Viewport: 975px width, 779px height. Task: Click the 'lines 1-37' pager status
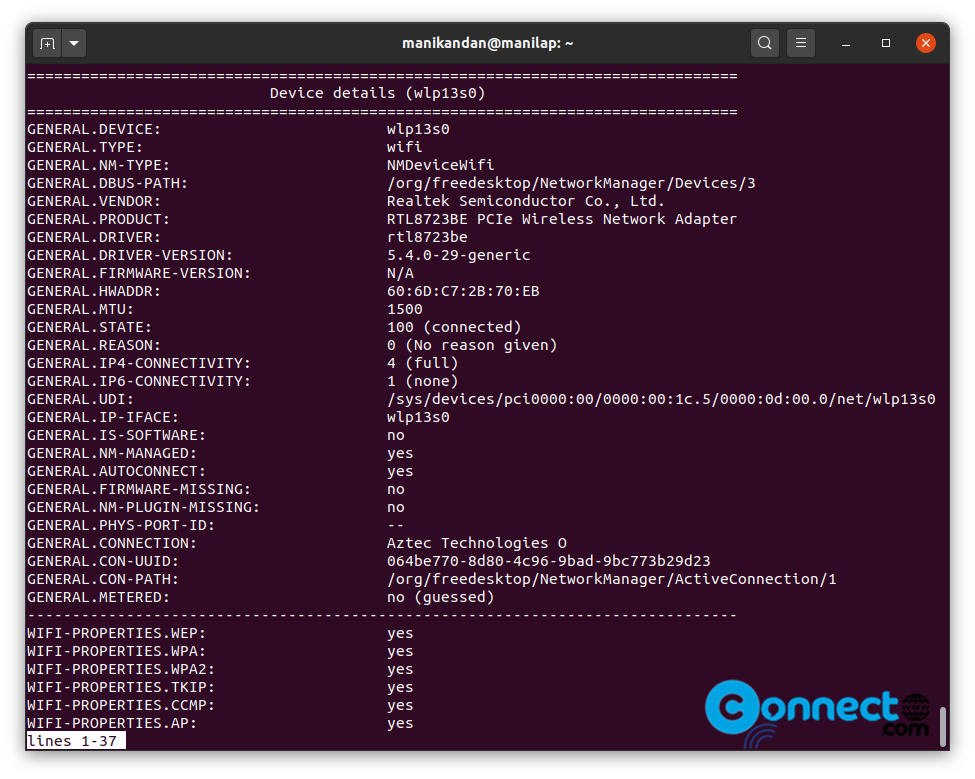(76, 740)
